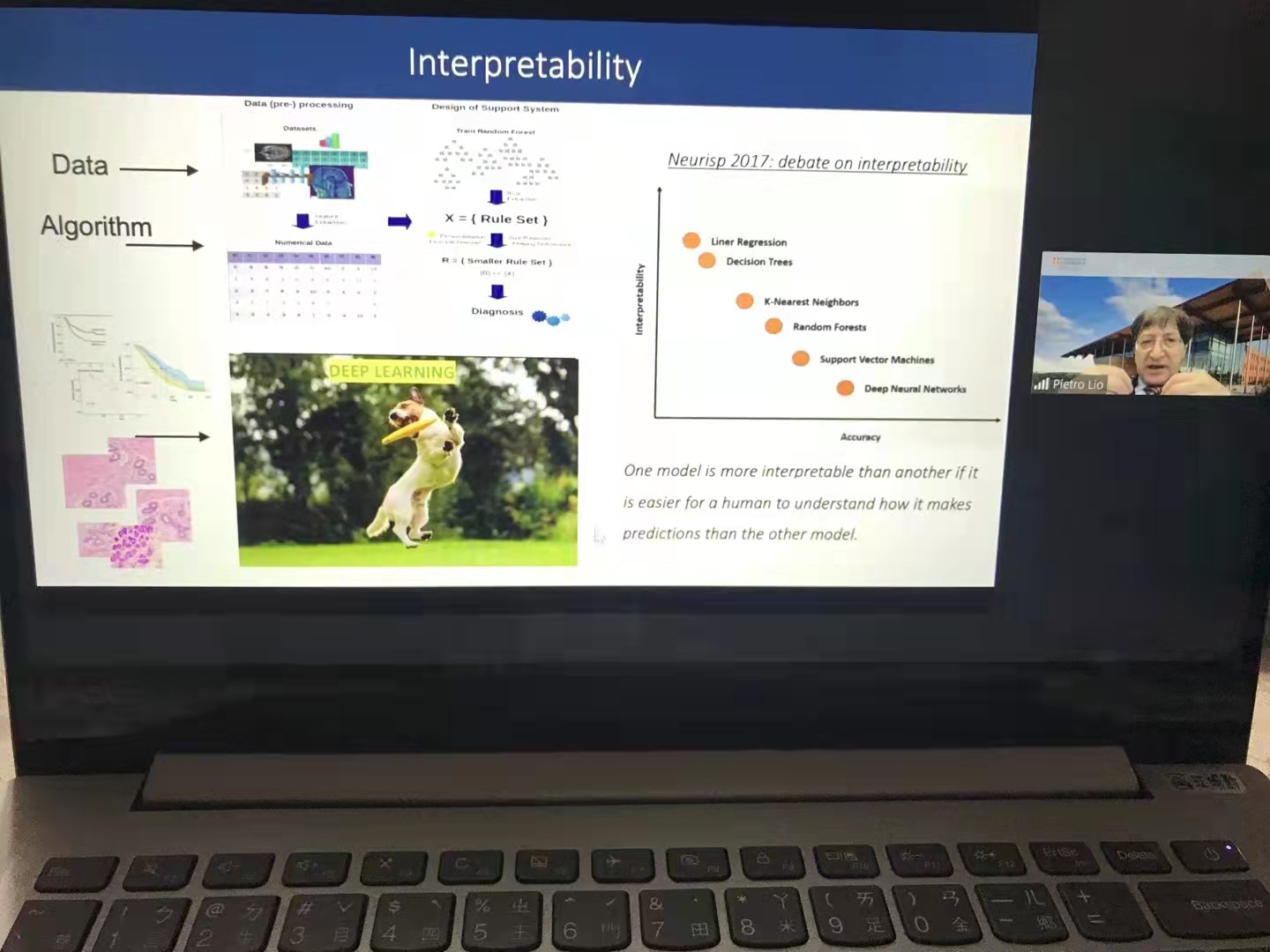This screenshot has width=1270, height=952.
Task: Click the blue down arrow above Diagnosis
Action: tap(497, 292)
